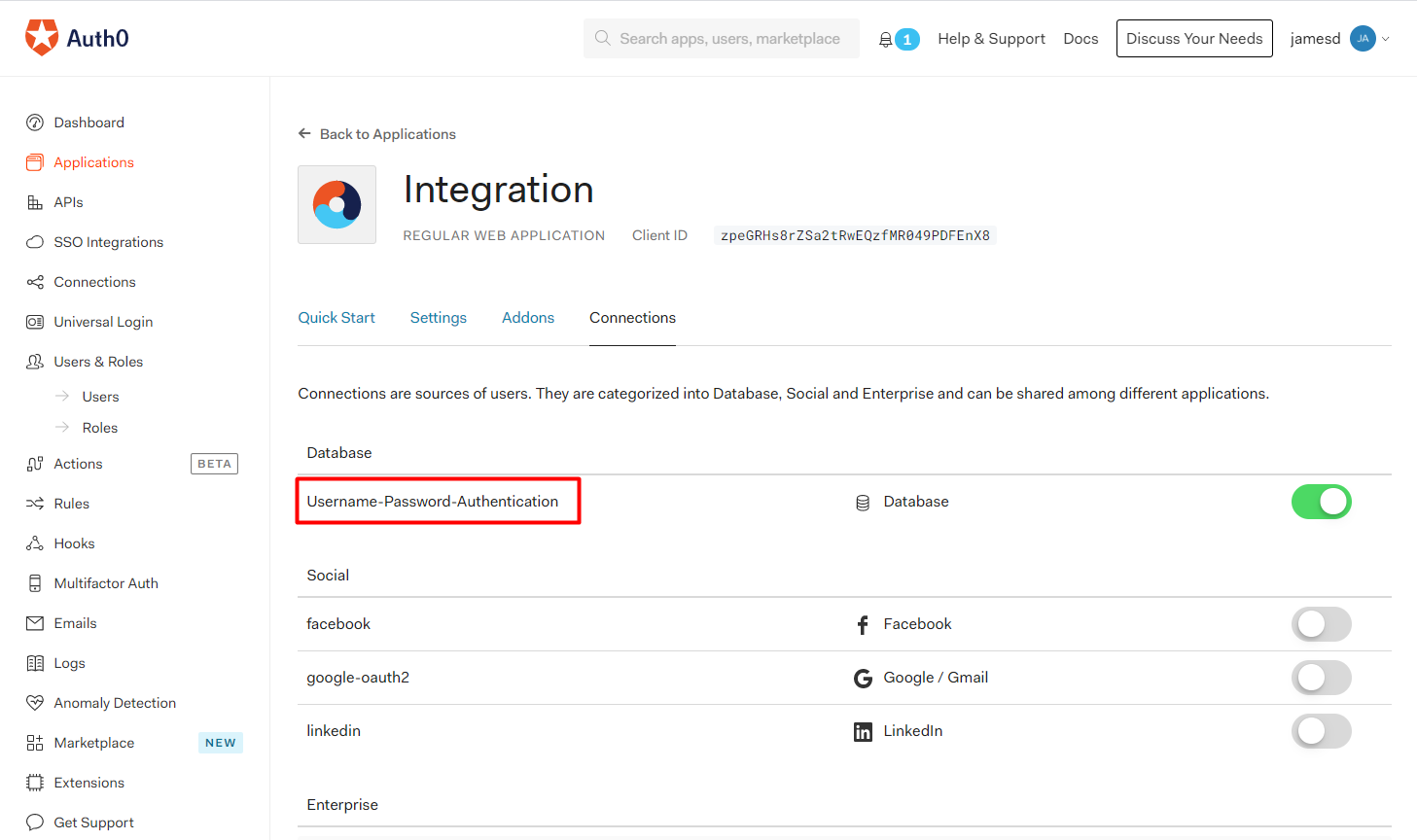Image resolution: width=1417 pixels, height=840 pixels.
Task: Open Universal Login in the sidebar
Action: [104, 322]
